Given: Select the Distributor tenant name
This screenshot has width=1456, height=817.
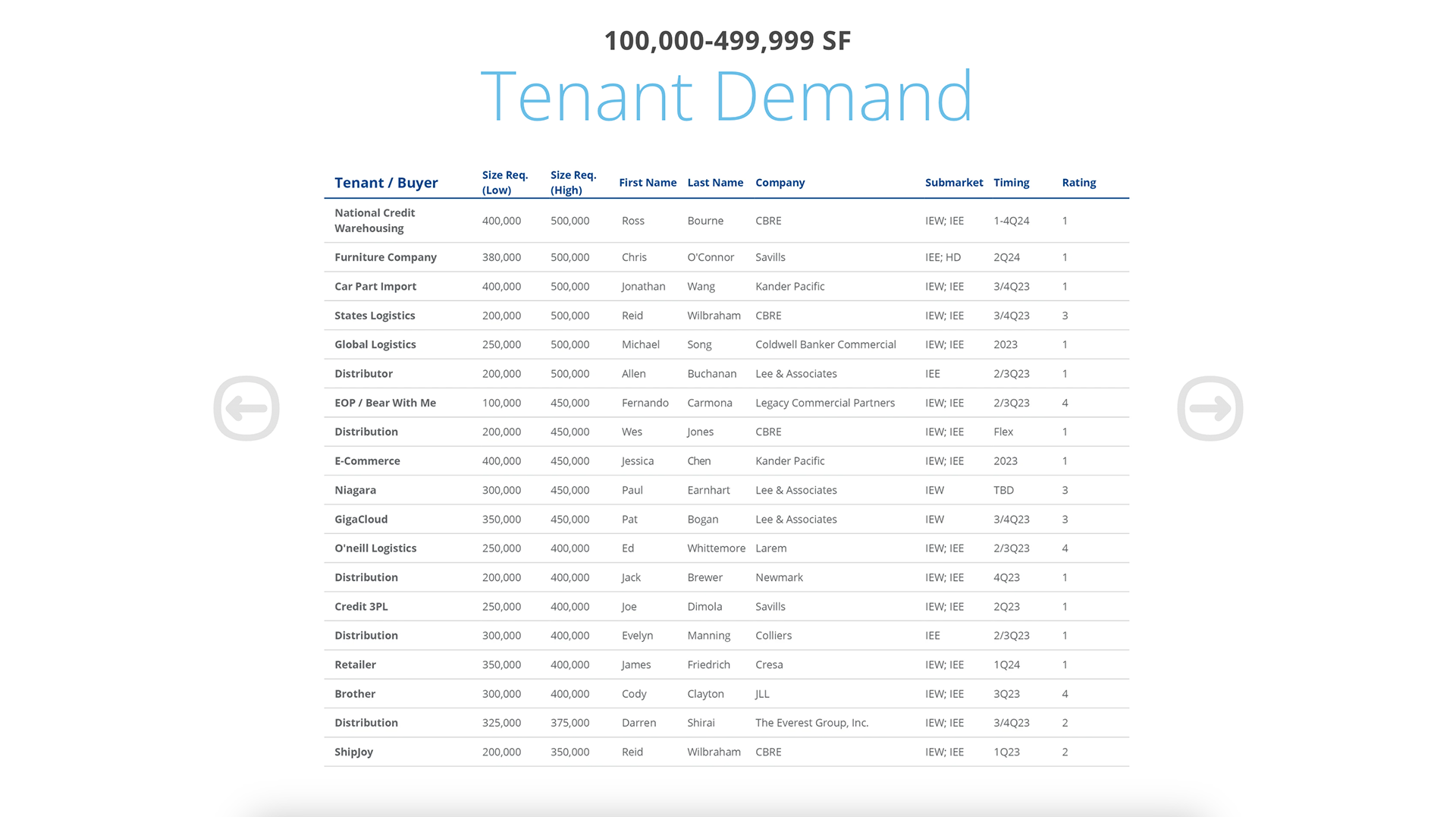Looking at the screenshot, I should (363, 374).
